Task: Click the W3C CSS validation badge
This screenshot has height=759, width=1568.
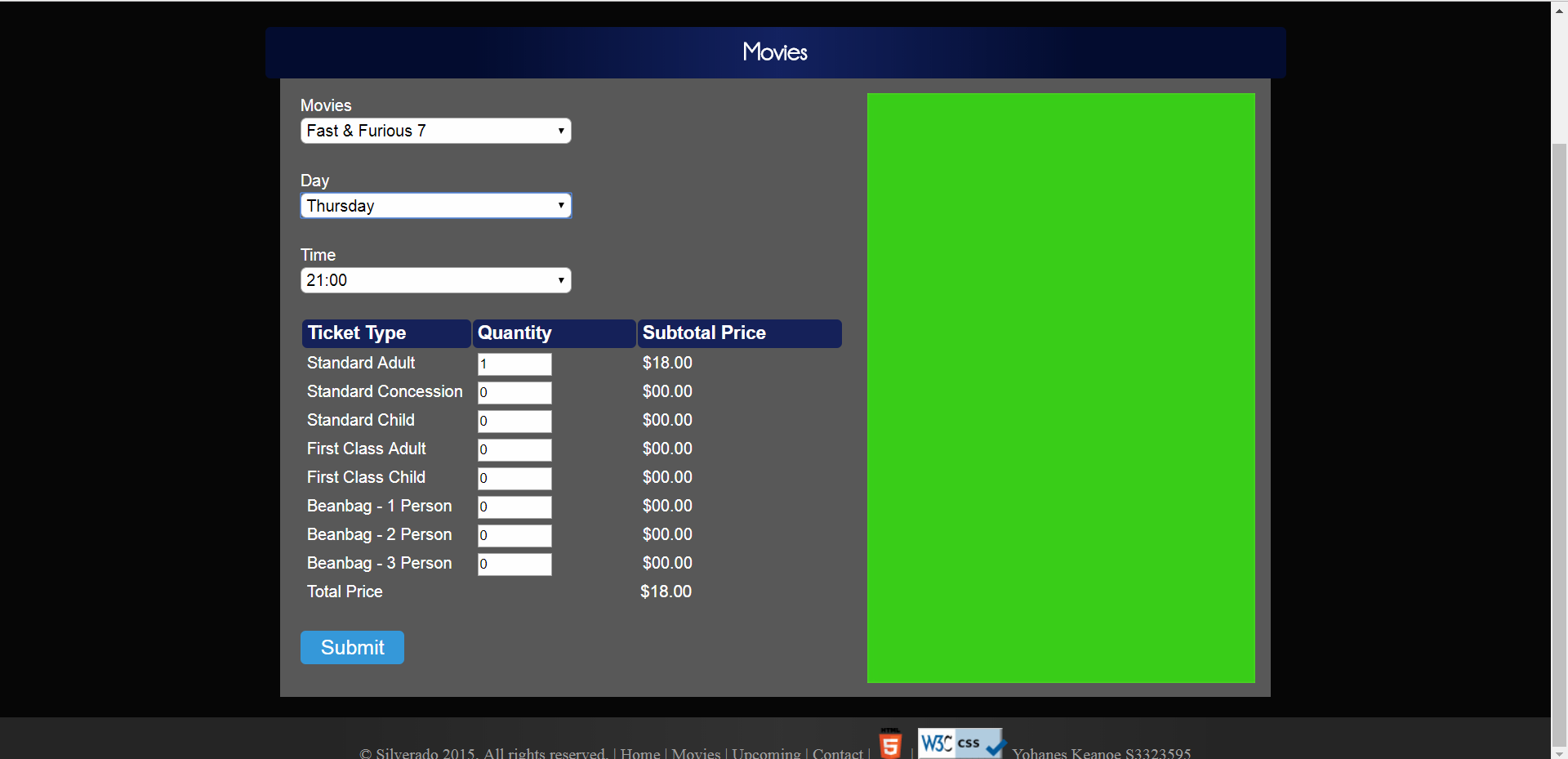Action: click(960, 743)
